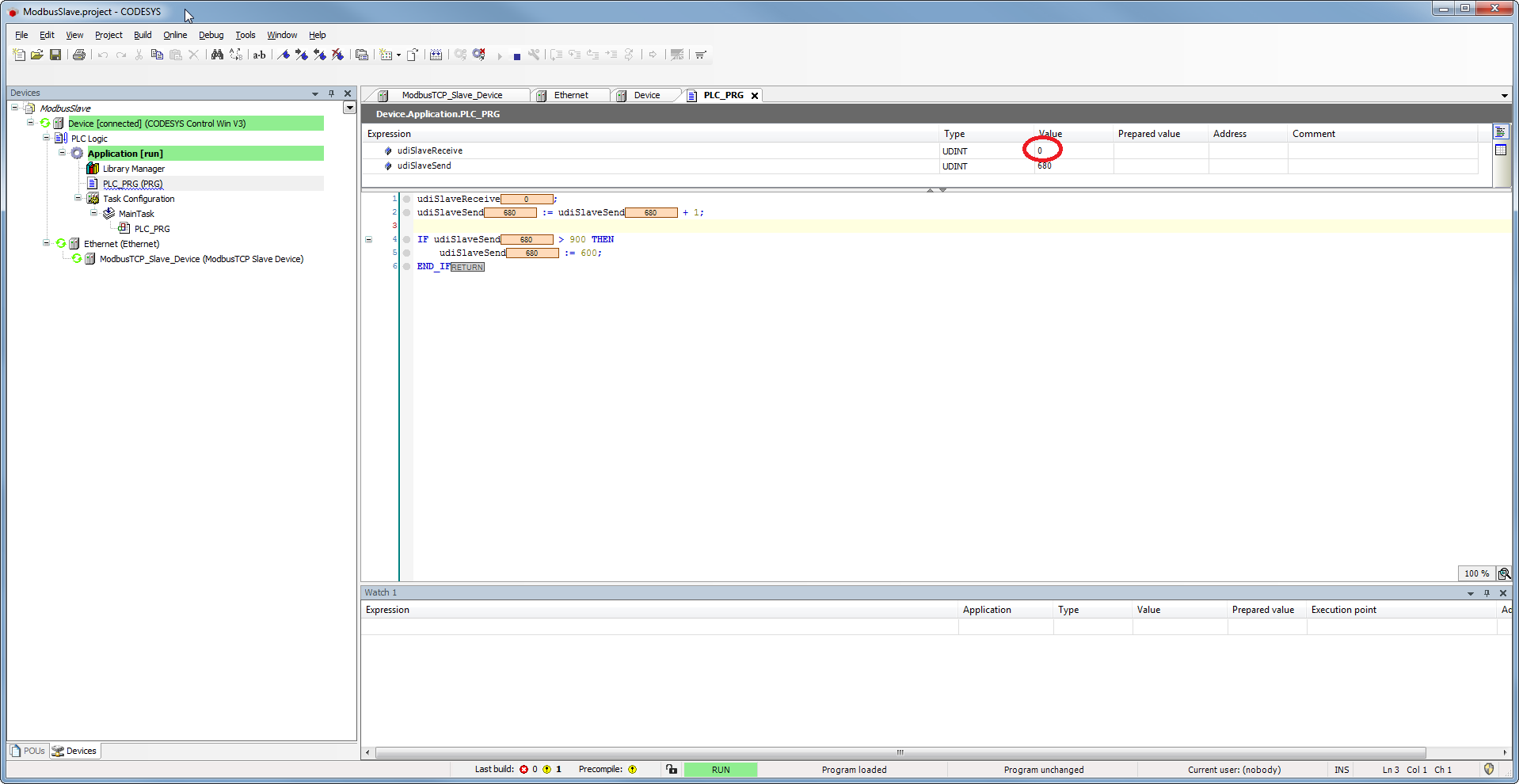Click the Copy toolbar icon
The width and height of the screenshot is (1519, 784).
click(x=157, y=55)
